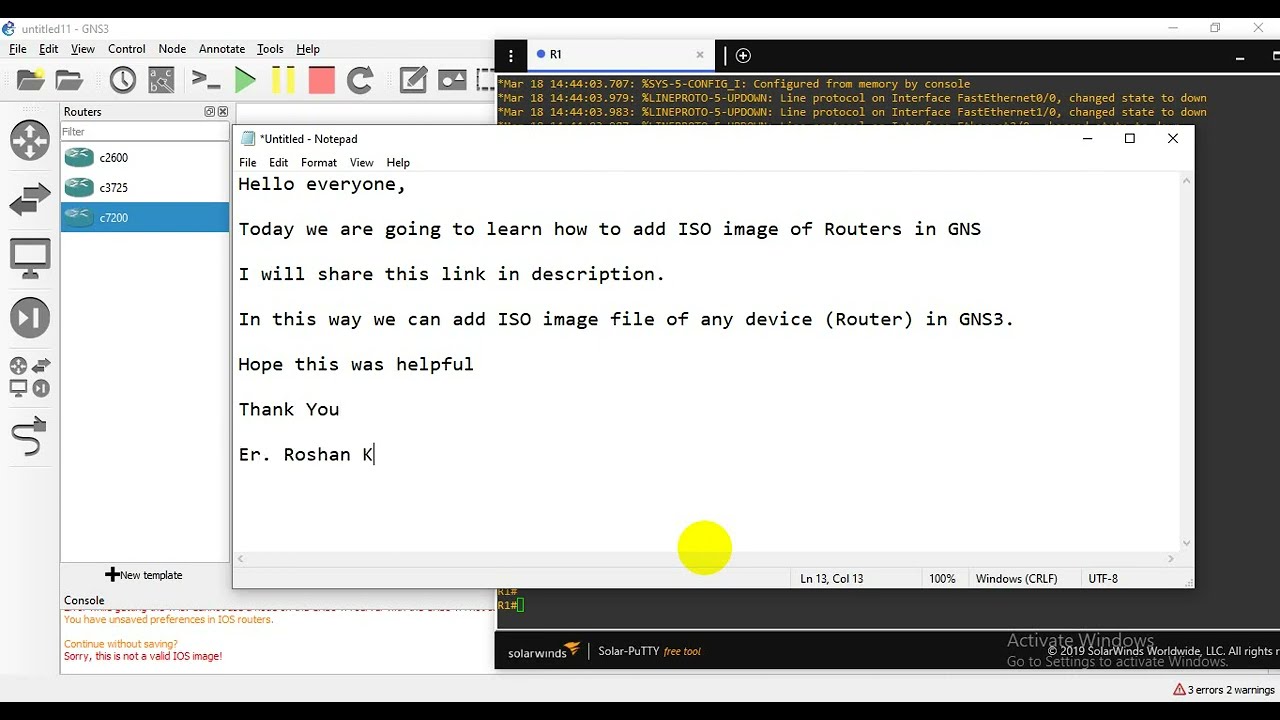Browse Routers device category icon

click(x=30, y=140)
